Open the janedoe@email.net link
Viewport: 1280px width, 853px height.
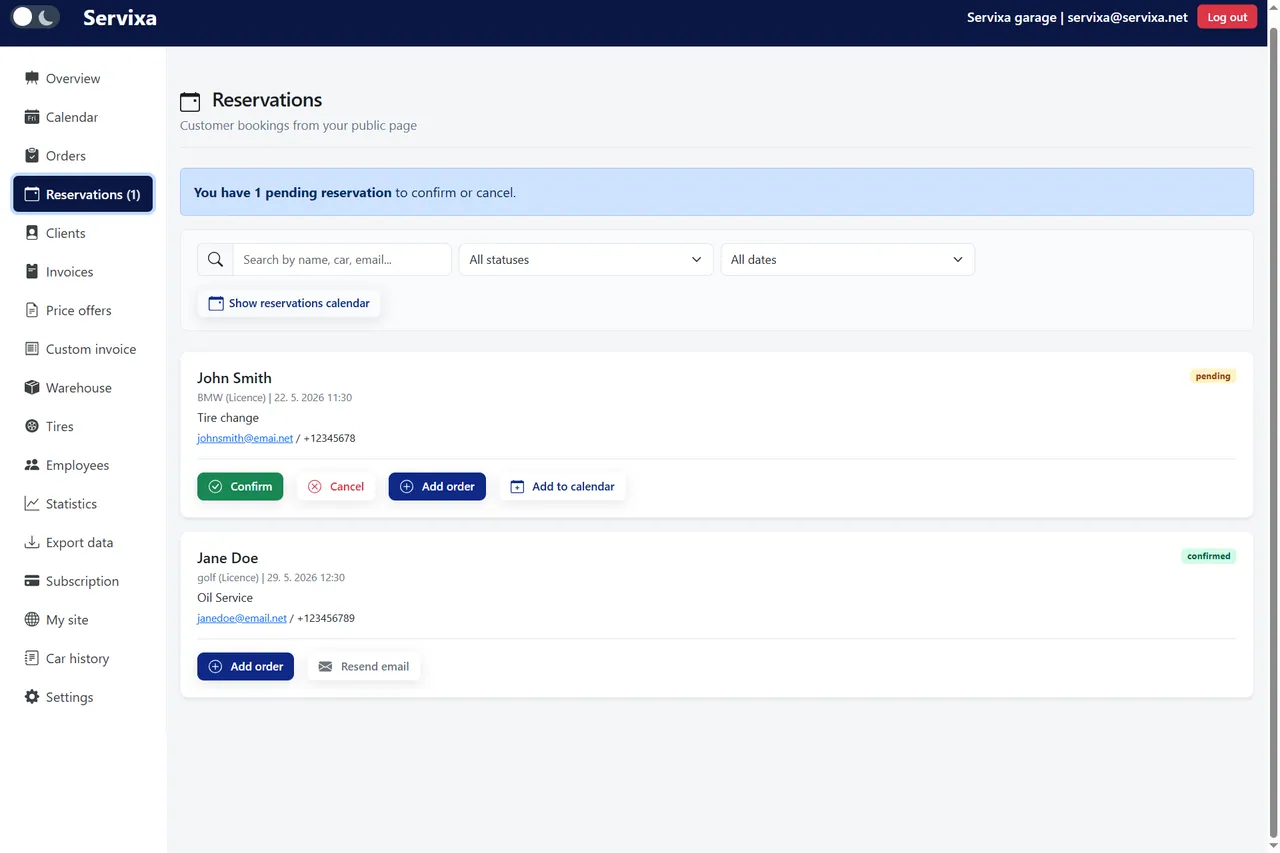242,618
